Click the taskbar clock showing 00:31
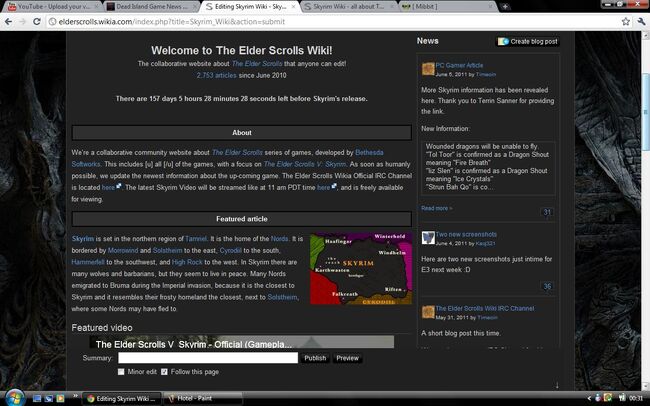 636,399
